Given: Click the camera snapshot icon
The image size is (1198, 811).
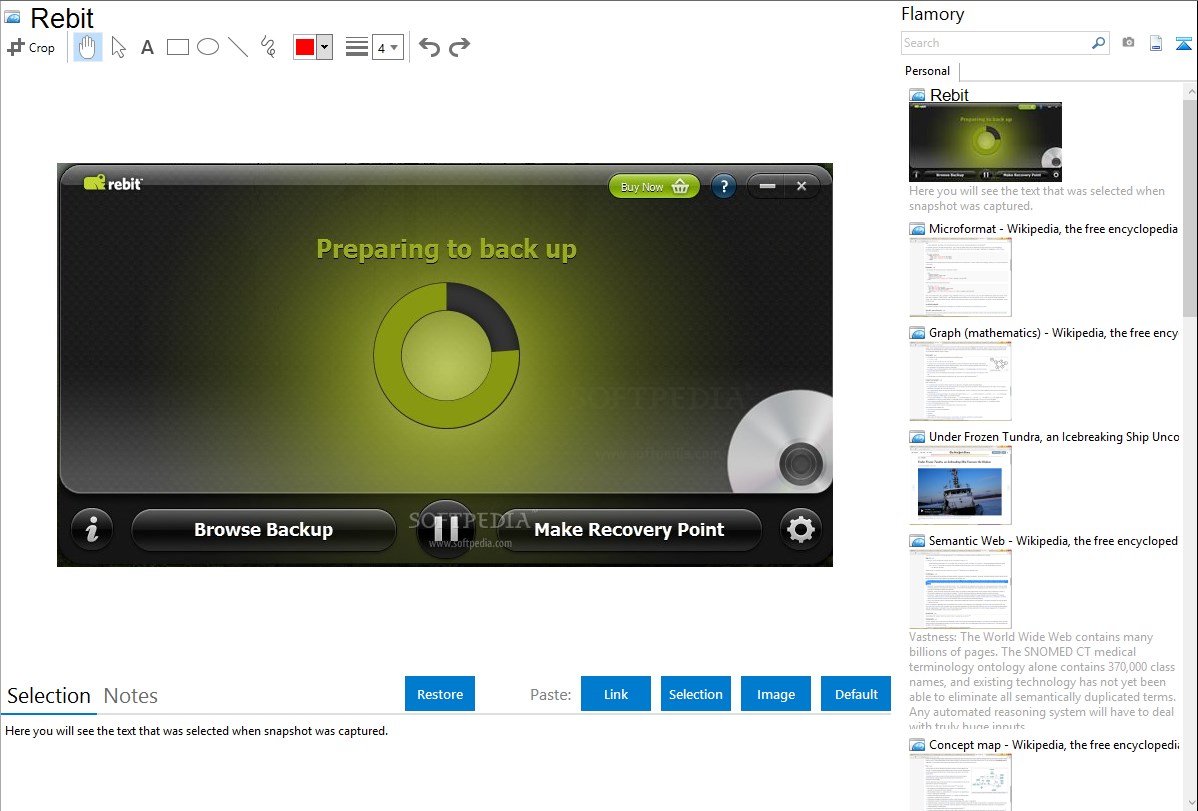Looking at the screenshot, I should pyautogui.click(x=1128, y=43).
